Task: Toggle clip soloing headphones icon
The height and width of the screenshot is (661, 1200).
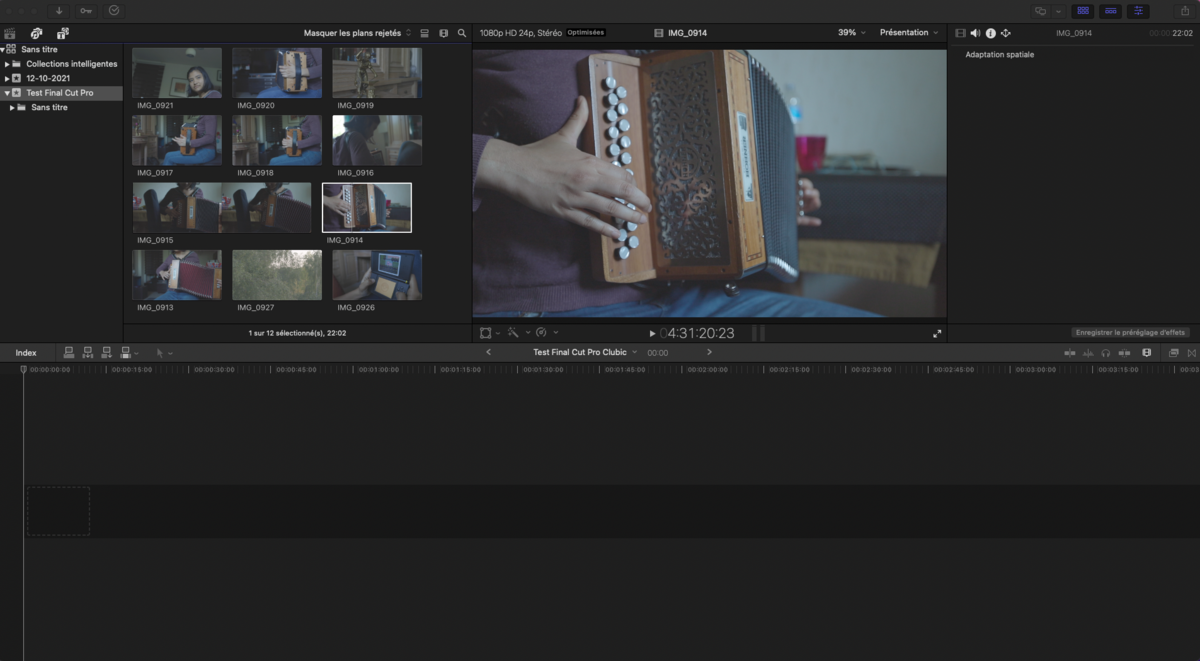Action: (1106, 352)
